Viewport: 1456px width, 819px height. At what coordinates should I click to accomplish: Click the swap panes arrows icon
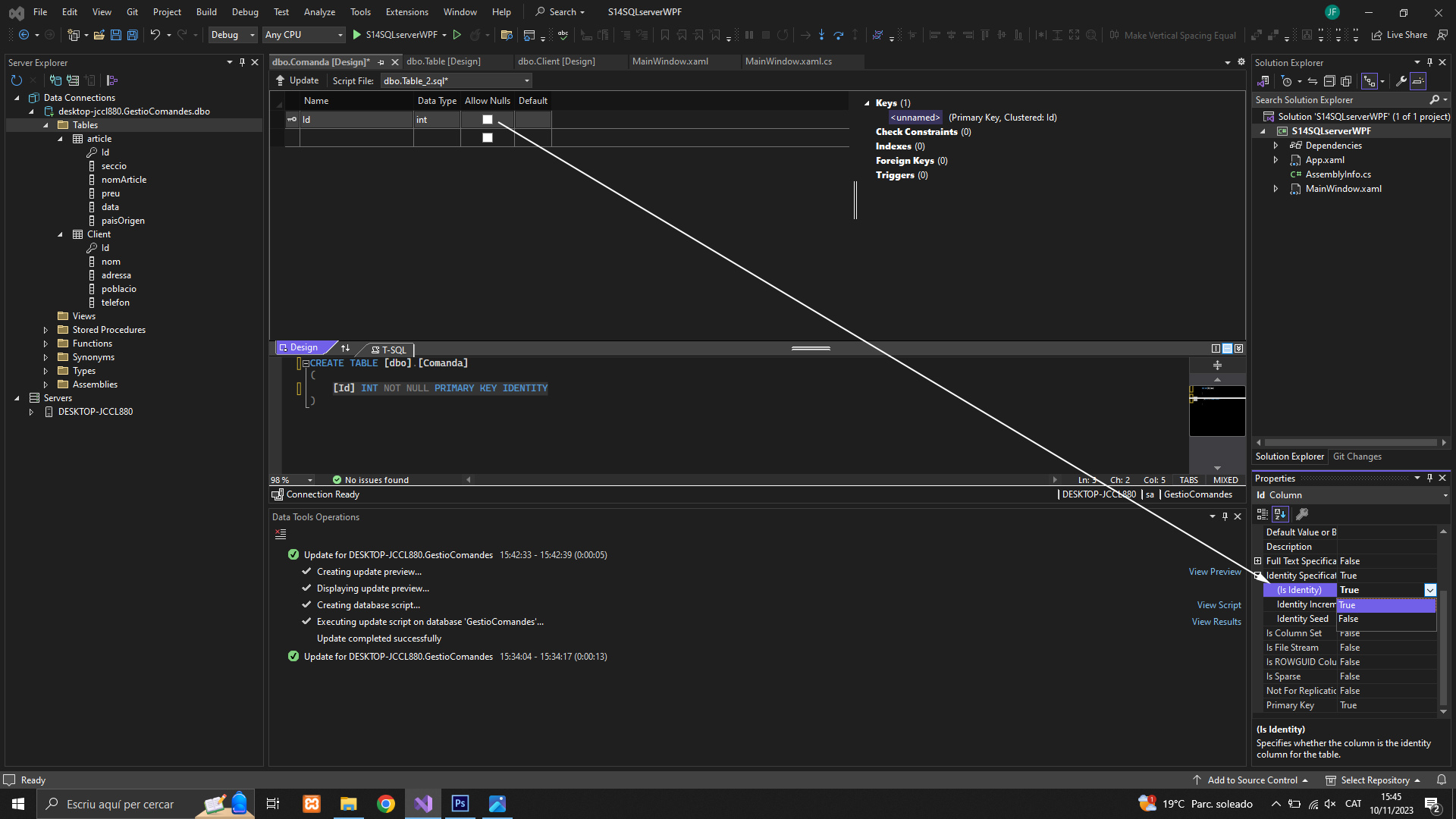tap(346, 348)
